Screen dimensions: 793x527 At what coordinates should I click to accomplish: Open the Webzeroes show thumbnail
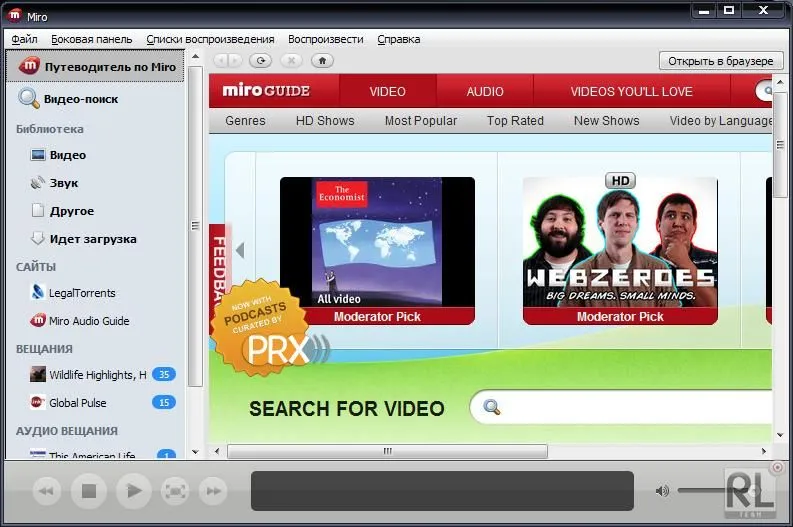click(x=620, y=250)
